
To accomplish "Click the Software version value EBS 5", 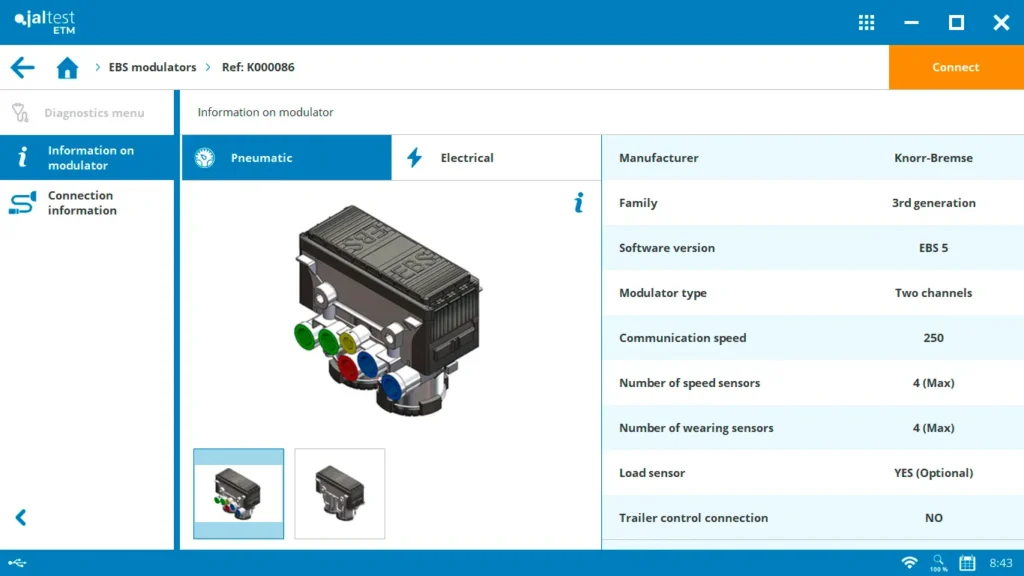I will coord(933,248).
